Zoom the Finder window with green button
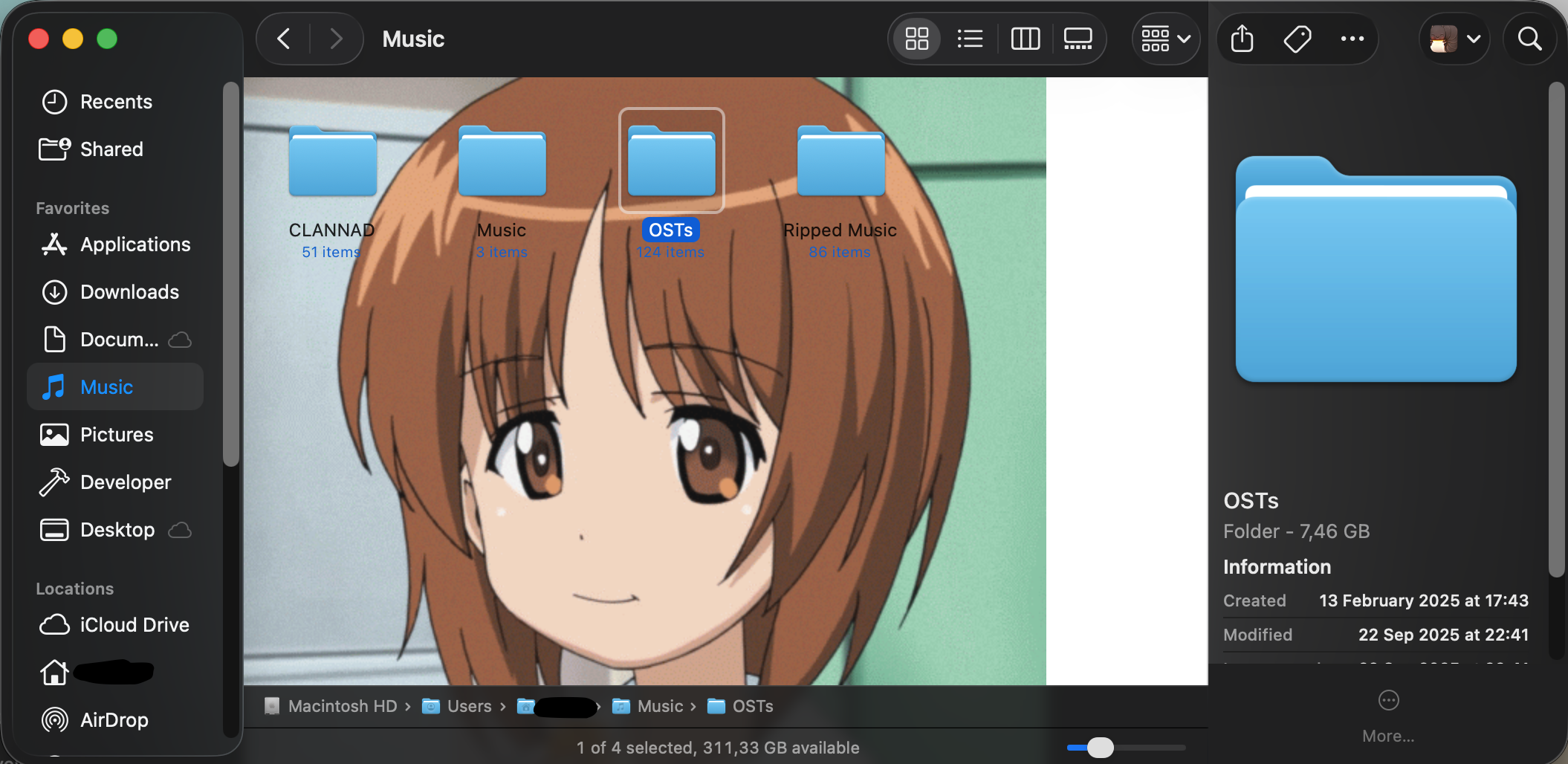This screenshot has height=764, width=1568. pos(107,39)
